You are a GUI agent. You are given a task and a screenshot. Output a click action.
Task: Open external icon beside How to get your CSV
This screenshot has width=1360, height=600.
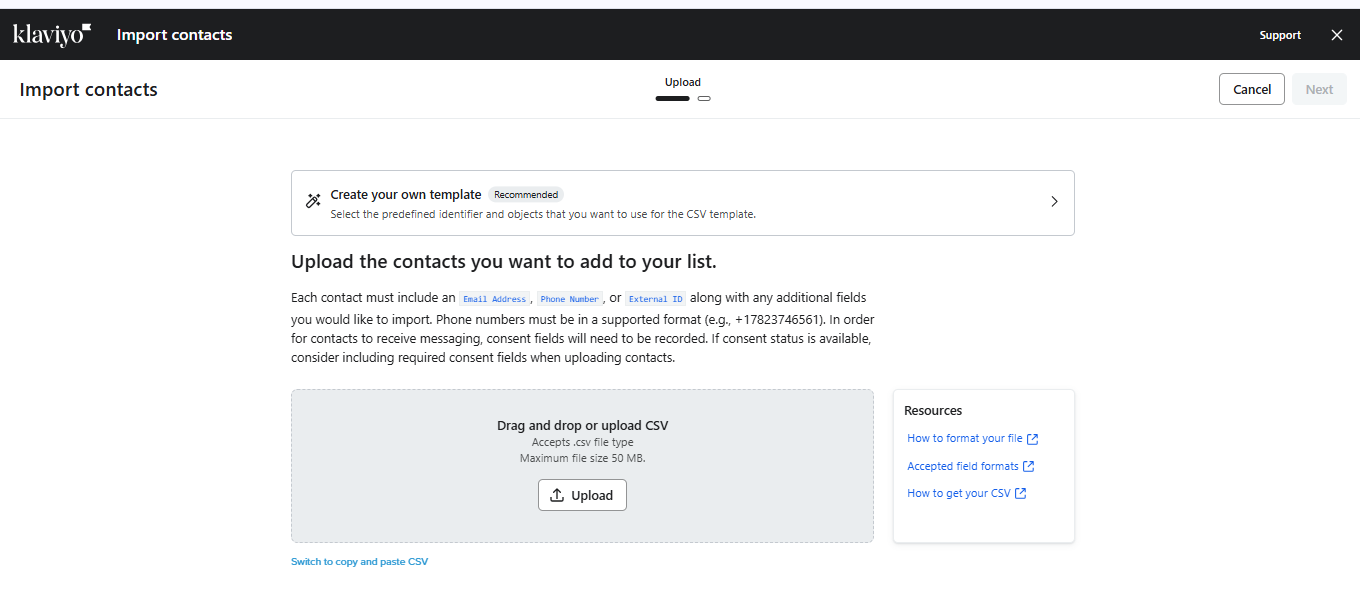pyautogui.click(x=1021, y=493)
